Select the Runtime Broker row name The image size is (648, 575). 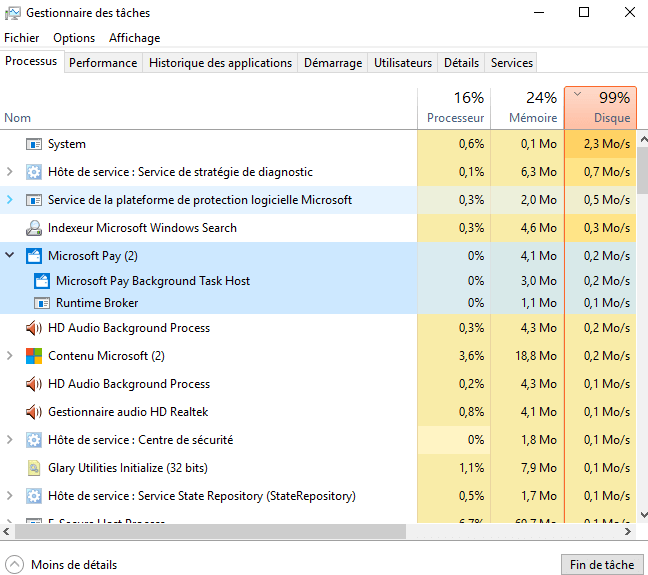point(97,303)
